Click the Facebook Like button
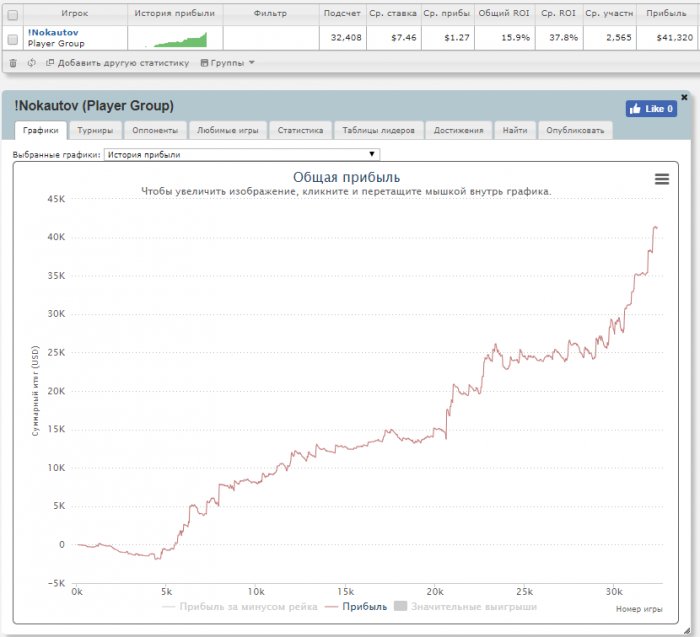The width and height of the screenshot is (700, 637). click(651, 109)
